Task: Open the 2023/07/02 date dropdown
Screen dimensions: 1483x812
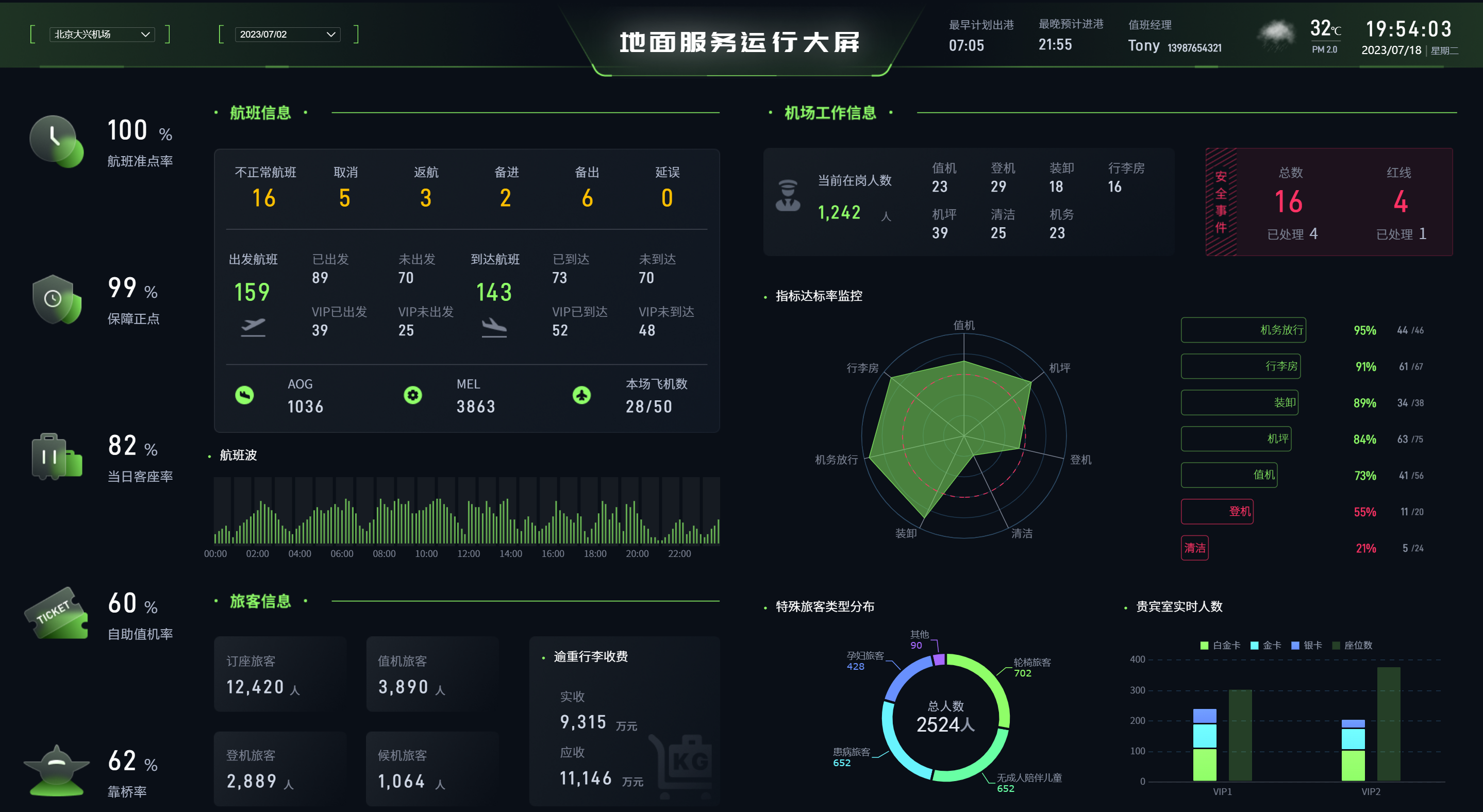Action: (x=287, y=35)
